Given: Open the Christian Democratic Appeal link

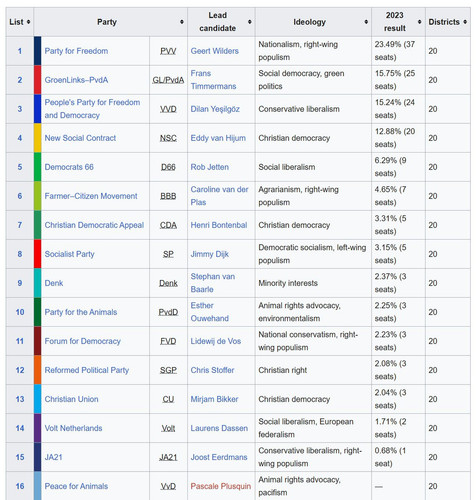Looking at the screenshot, I should pyautogui.click(x=94, y=225).
